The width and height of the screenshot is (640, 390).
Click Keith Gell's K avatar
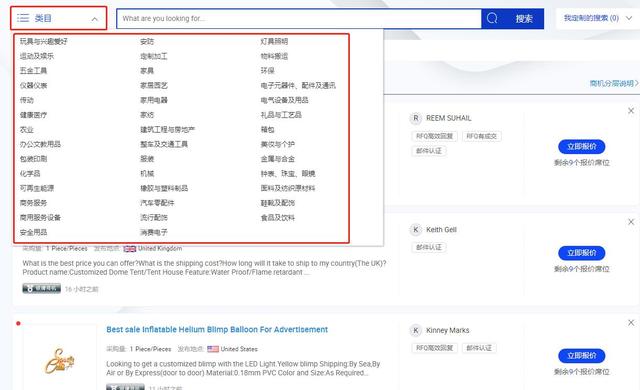[x=416, y=230]
